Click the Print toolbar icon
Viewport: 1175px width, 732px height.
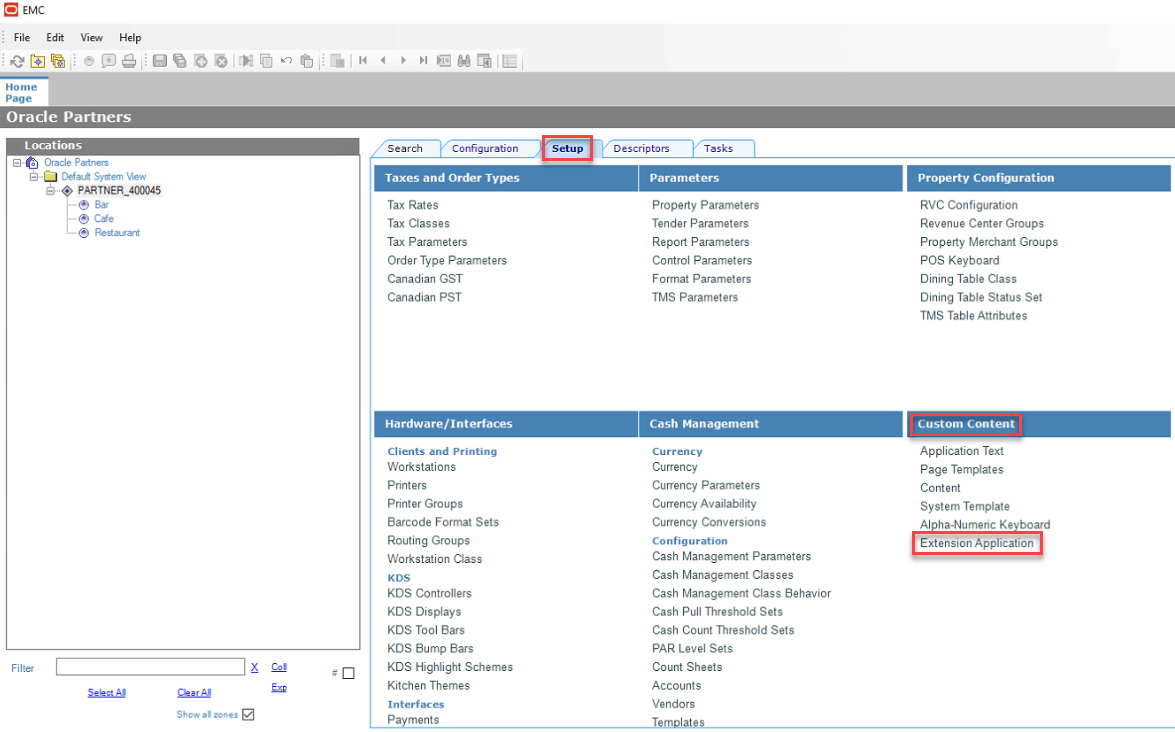click(x=129, y=61)
